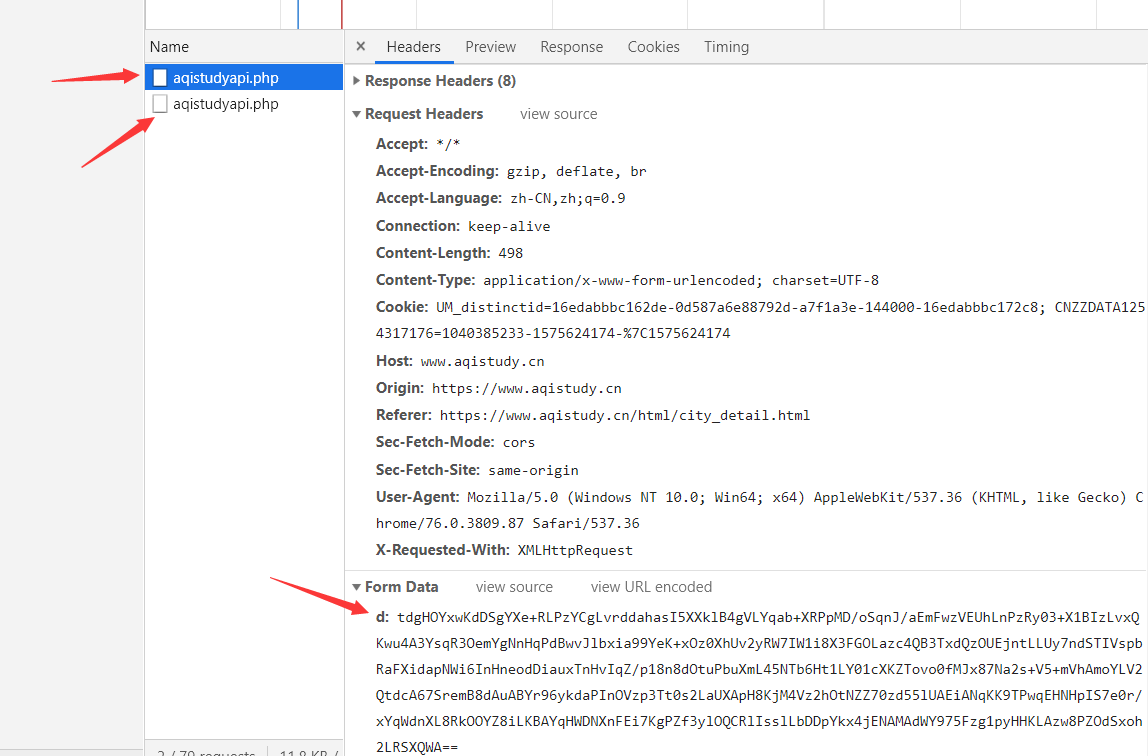1148x756 pixels.
Task: Click the view URL encoded link
Action: pos(651,587)
